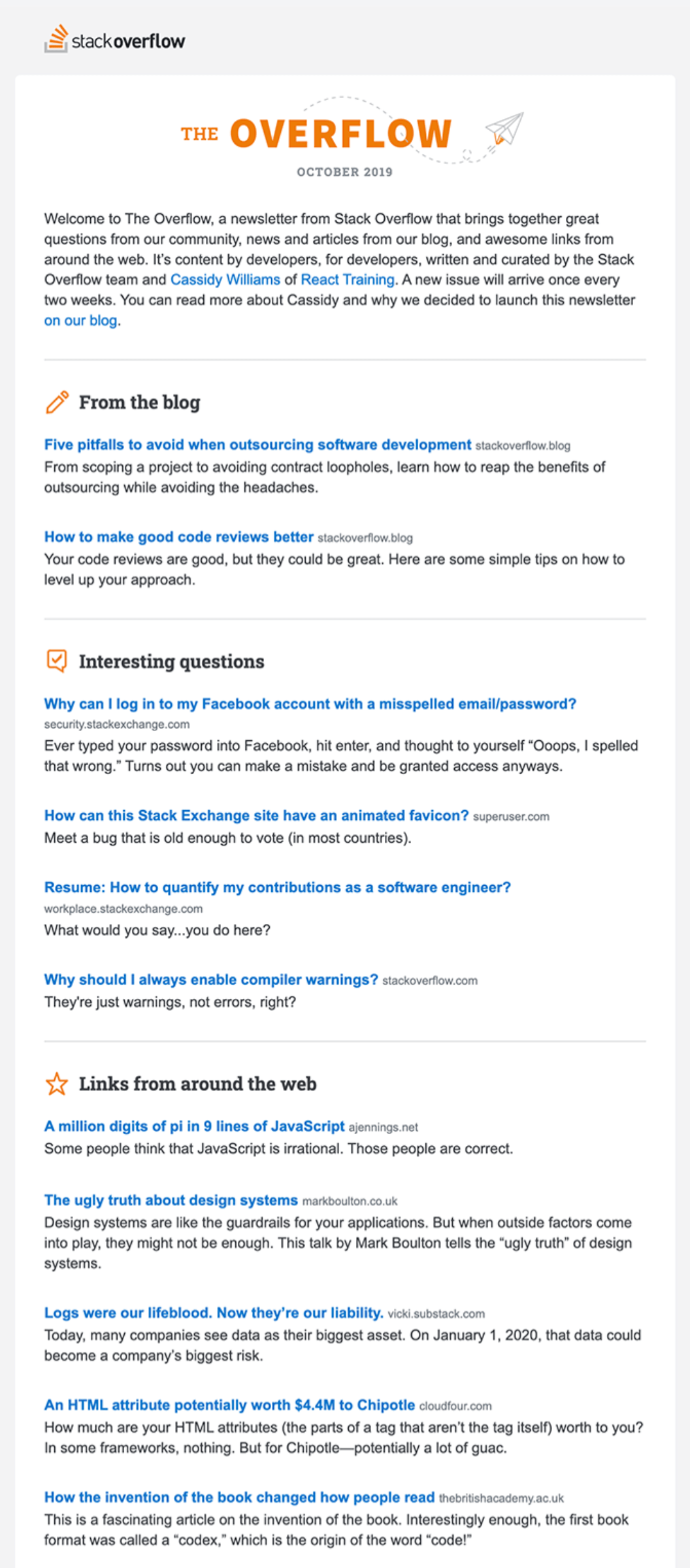690x1568 pixels.
Task: Read The ugly truth about design systems
Action: [x=171, y=1200]
